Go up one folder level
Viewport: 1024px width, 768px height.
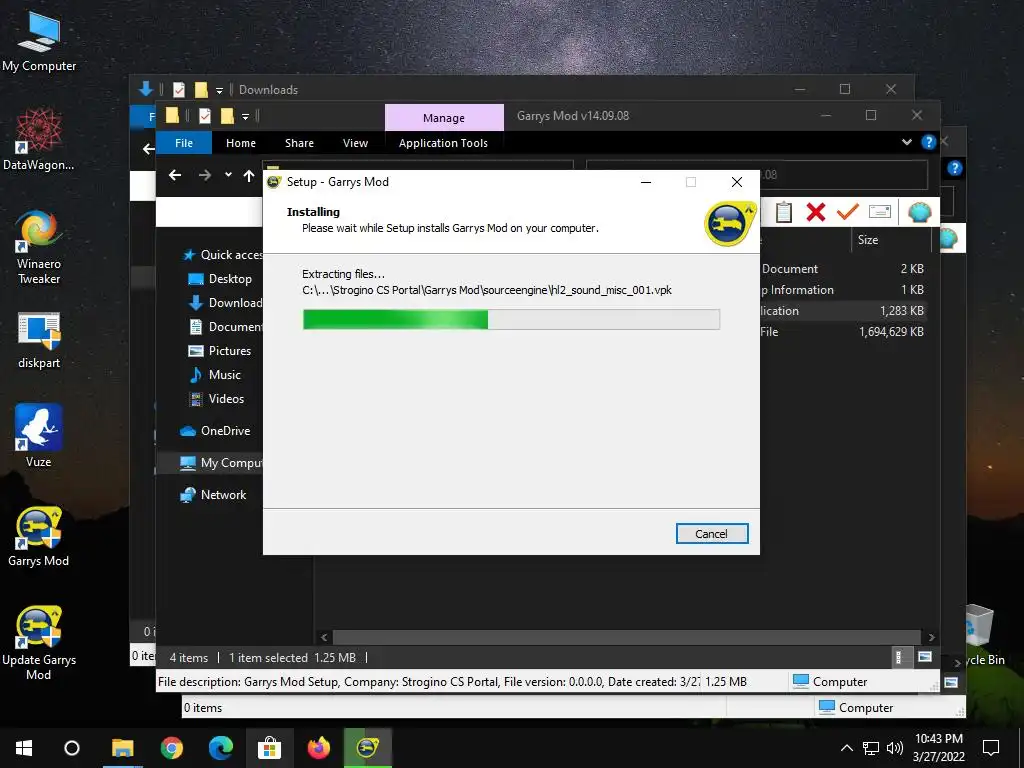tap(249, 175)
